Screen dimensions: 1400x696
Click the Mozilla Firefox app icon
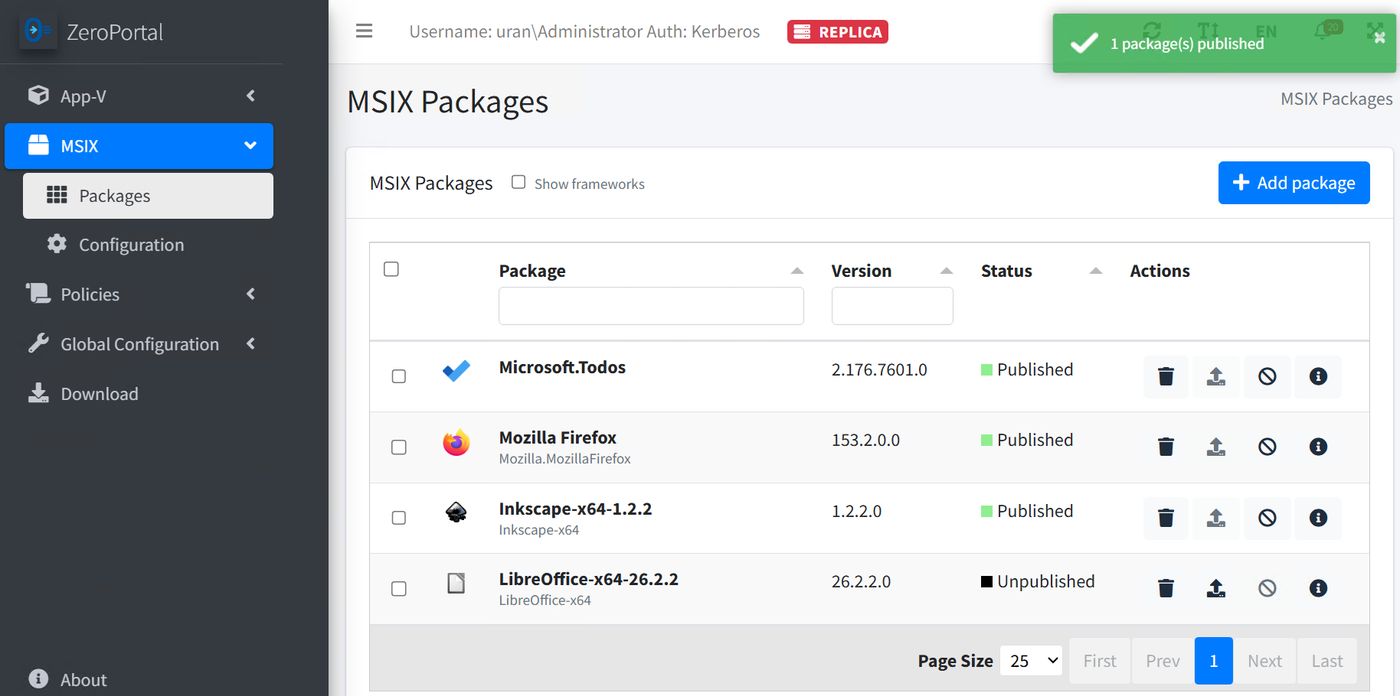pos(456,442)
